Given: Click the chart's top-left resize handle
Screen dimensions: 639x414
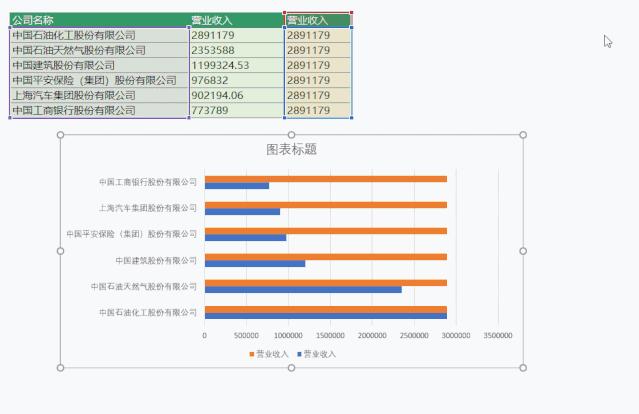Looking at the screenshot, I should [x=60, y=135].
